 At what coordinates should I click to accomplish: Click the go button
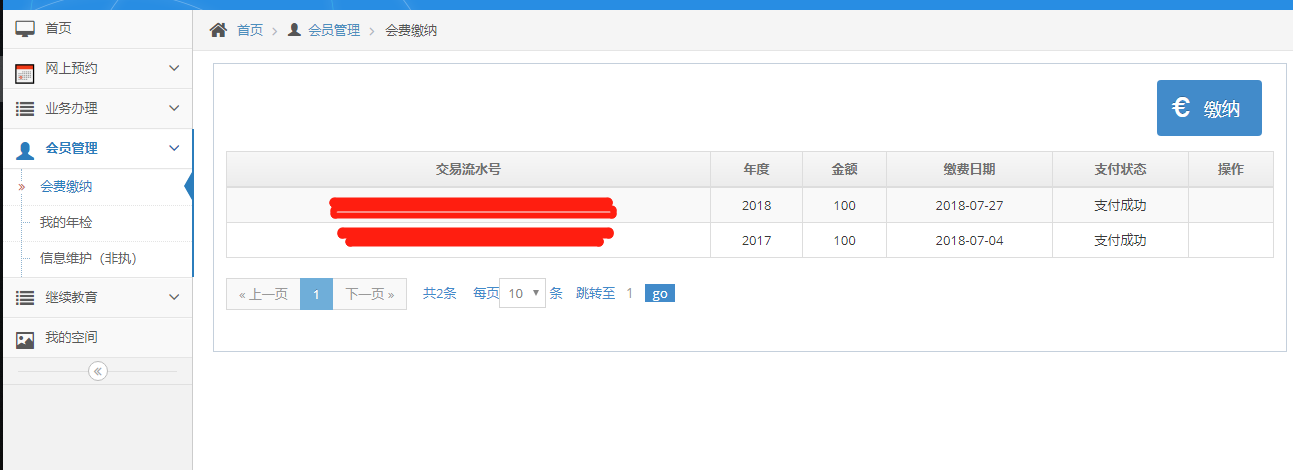(x=660, y=294)
